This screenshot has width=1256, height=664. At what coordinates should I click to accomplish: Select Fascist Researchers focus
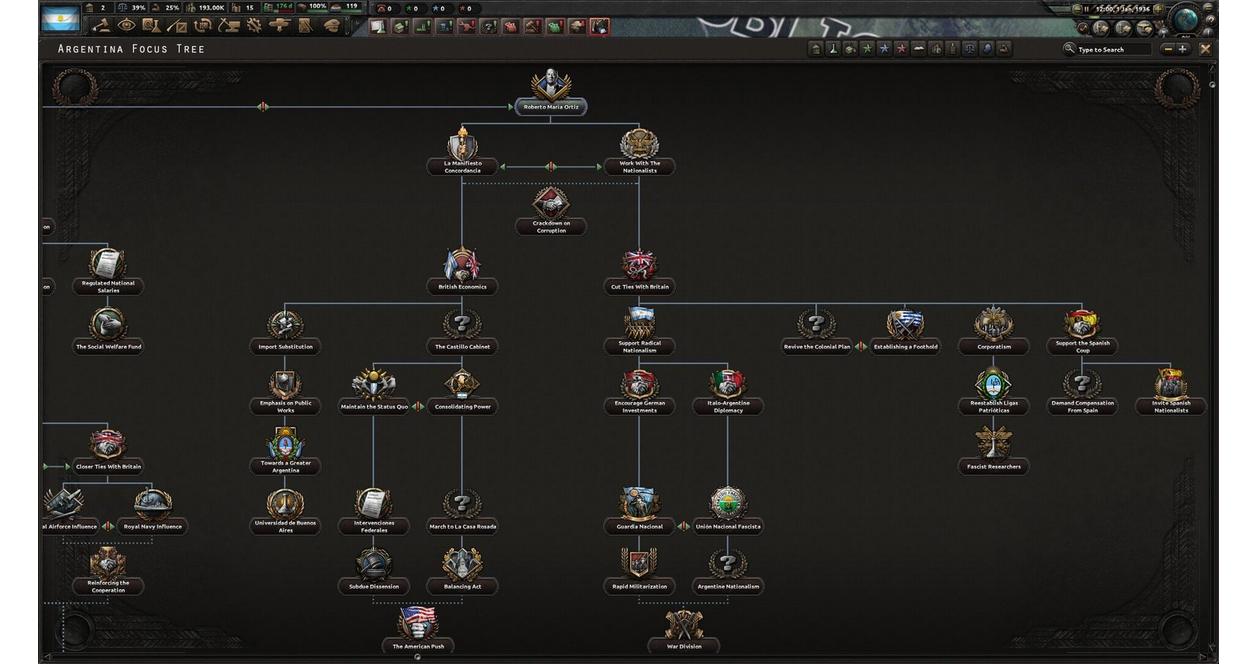(x=993, y=452)
